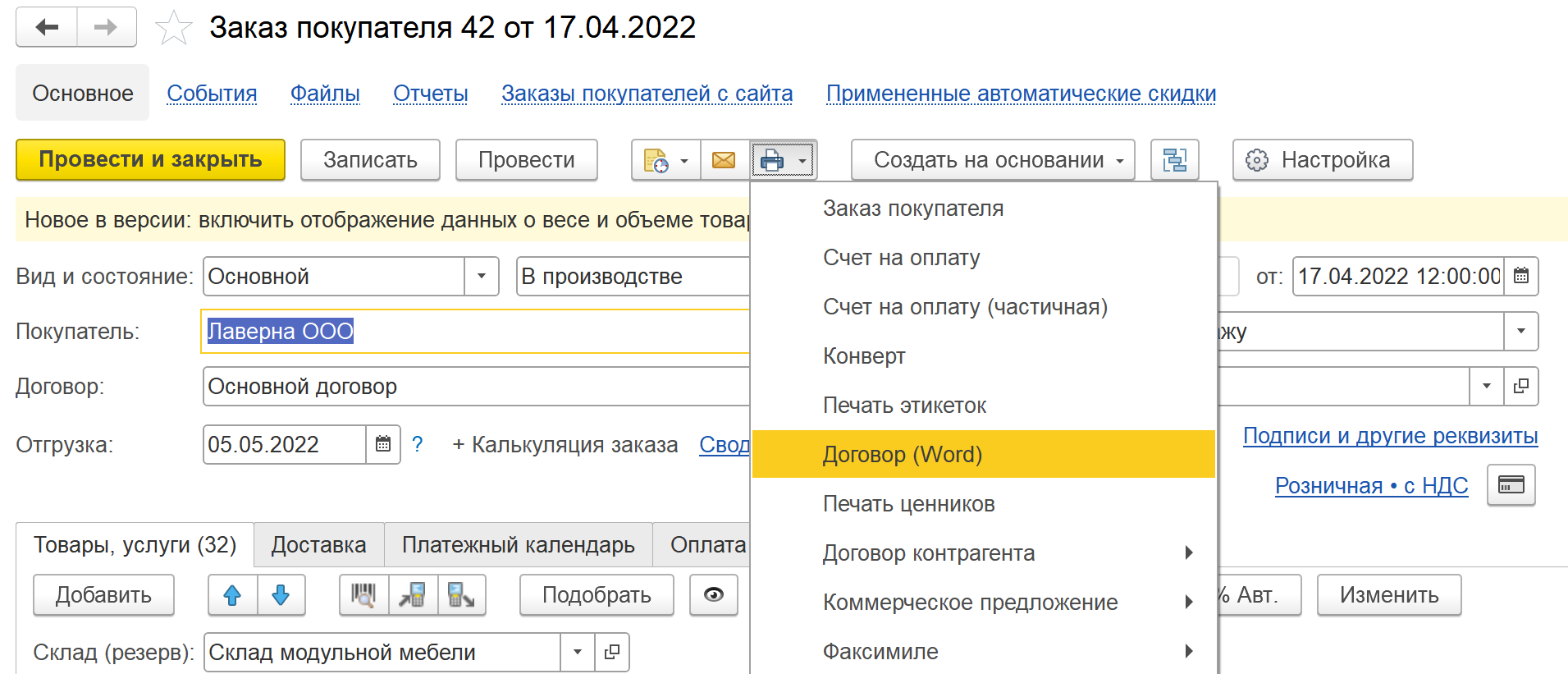1568x674 pixels.
Task: Expand the Факсимиле submenu
Action: click(984, 652)
